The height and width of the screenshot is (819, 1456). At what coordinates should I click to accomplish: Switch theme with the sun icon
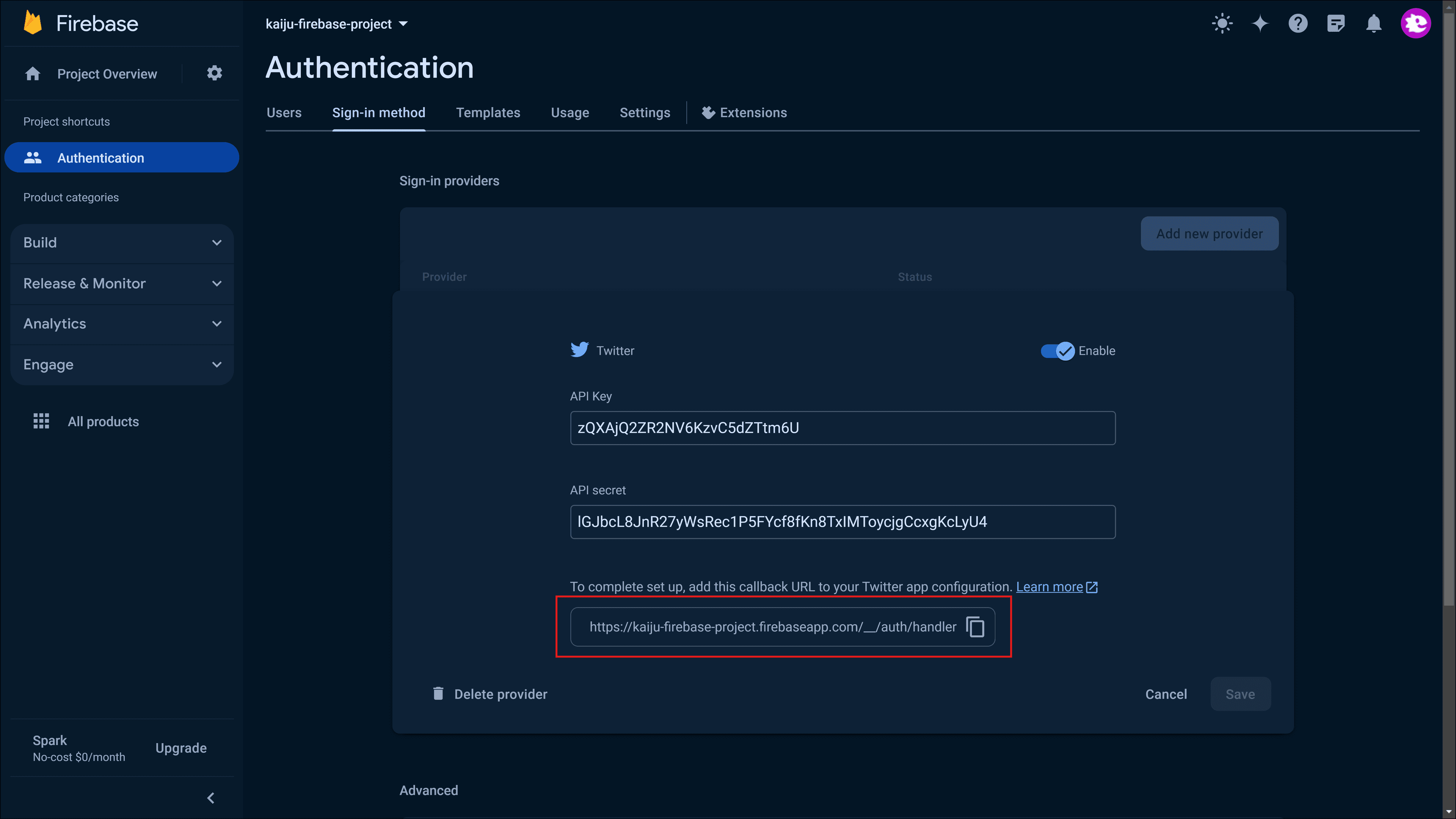1222,23
